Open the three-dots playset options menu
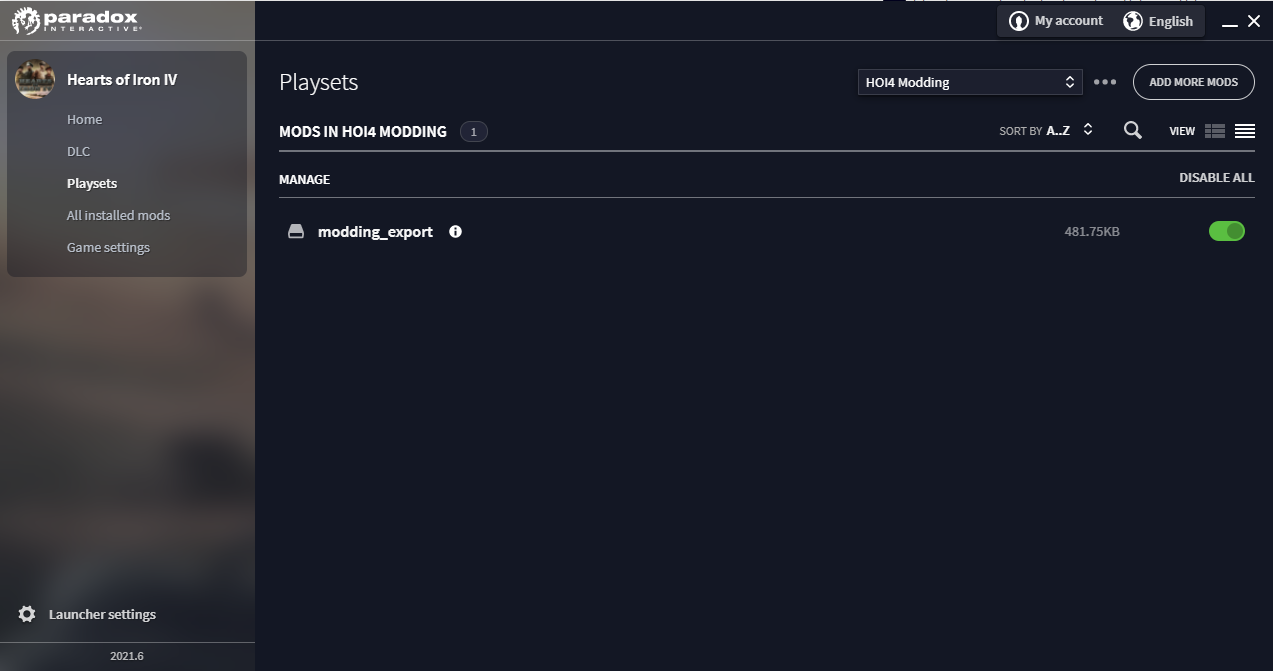The width and height of the screenshot is (1273, 671). pyautogui.click(x=1105, y=82)
